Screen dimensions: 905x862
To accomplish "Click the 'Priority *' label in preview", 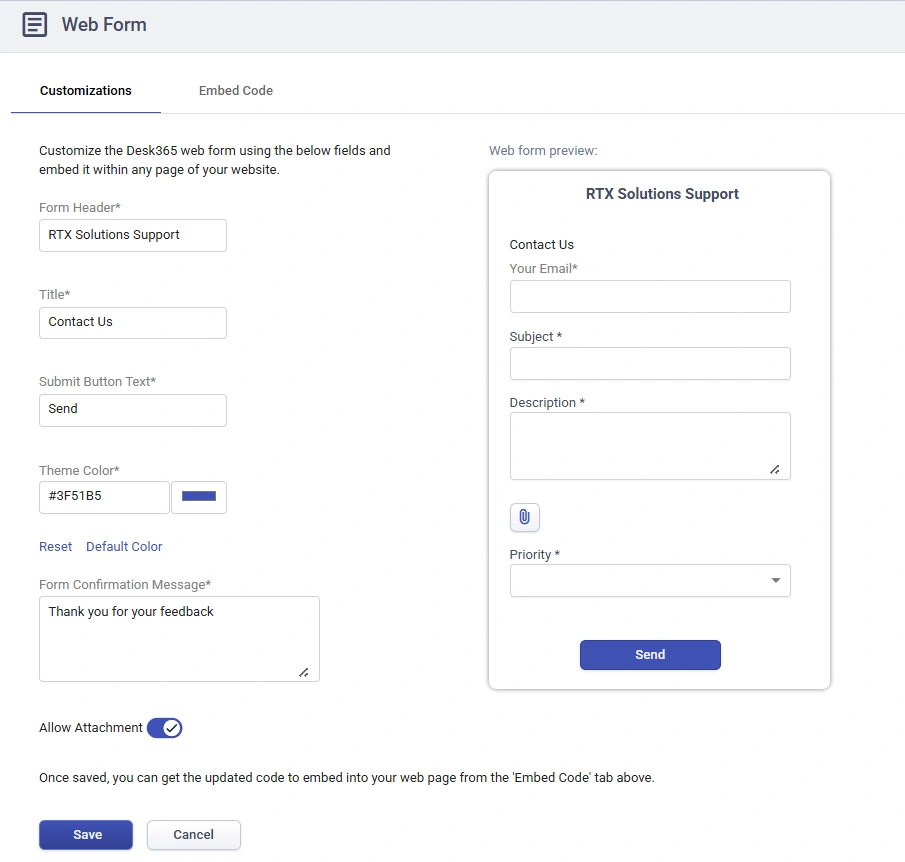I will [534, 555].
